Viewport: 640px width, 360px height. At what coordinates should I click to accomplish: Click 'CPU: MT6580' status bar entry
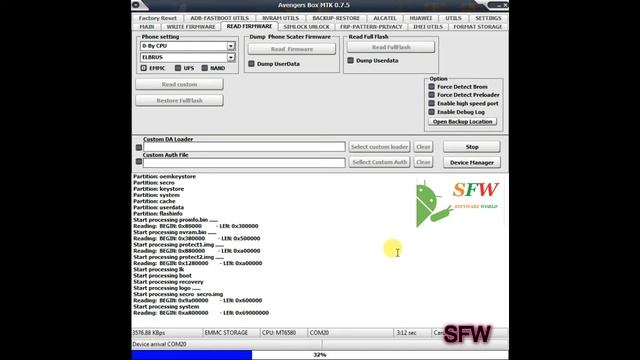pos(279,333)
